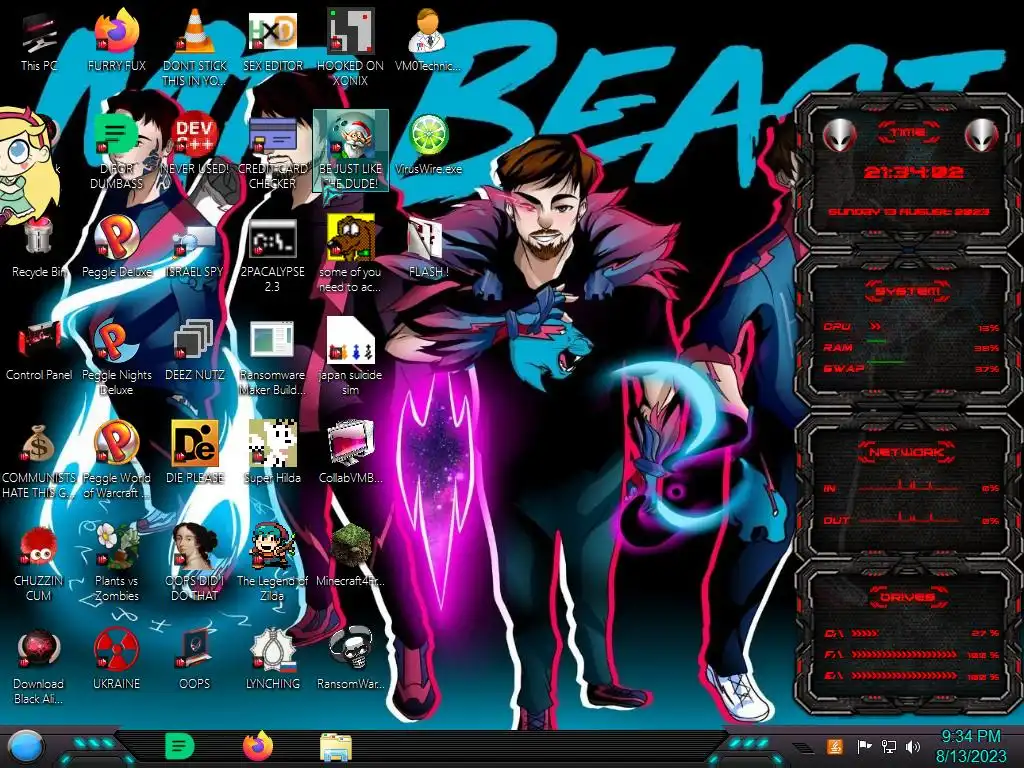Click the TIME header on the widget

pyautogui.click(x=908, y=133)
